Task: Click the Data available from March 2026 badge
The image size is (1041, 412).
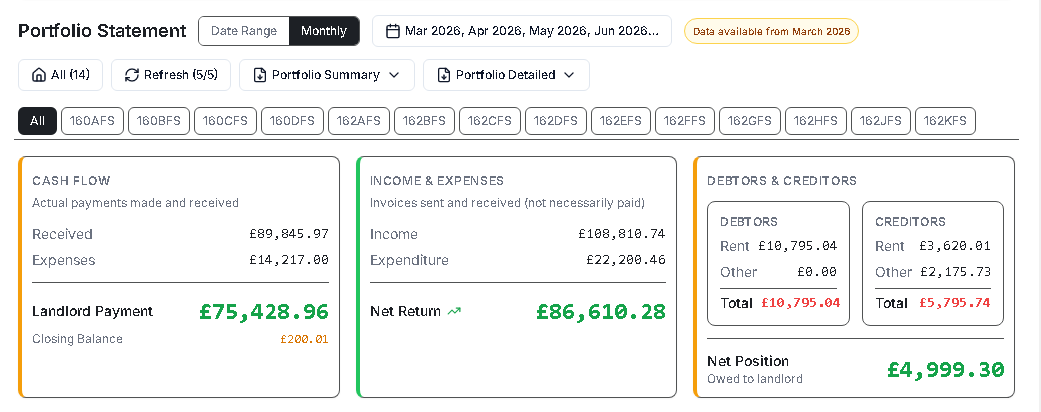Action: pos(771,31)
